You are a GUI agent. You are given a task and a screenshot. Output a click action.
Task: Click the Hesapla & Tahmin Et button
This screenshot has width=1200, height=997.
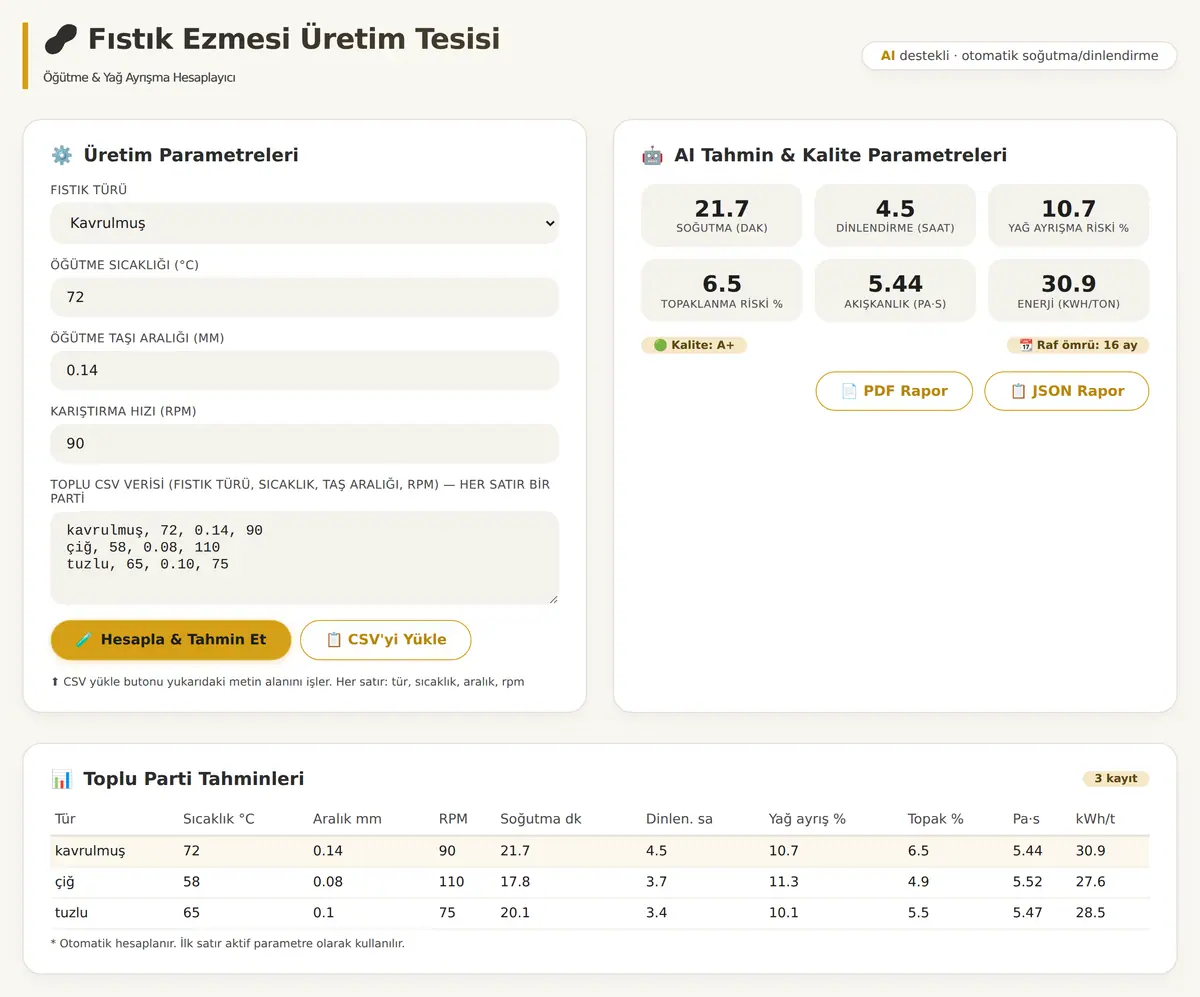[171, 640]
